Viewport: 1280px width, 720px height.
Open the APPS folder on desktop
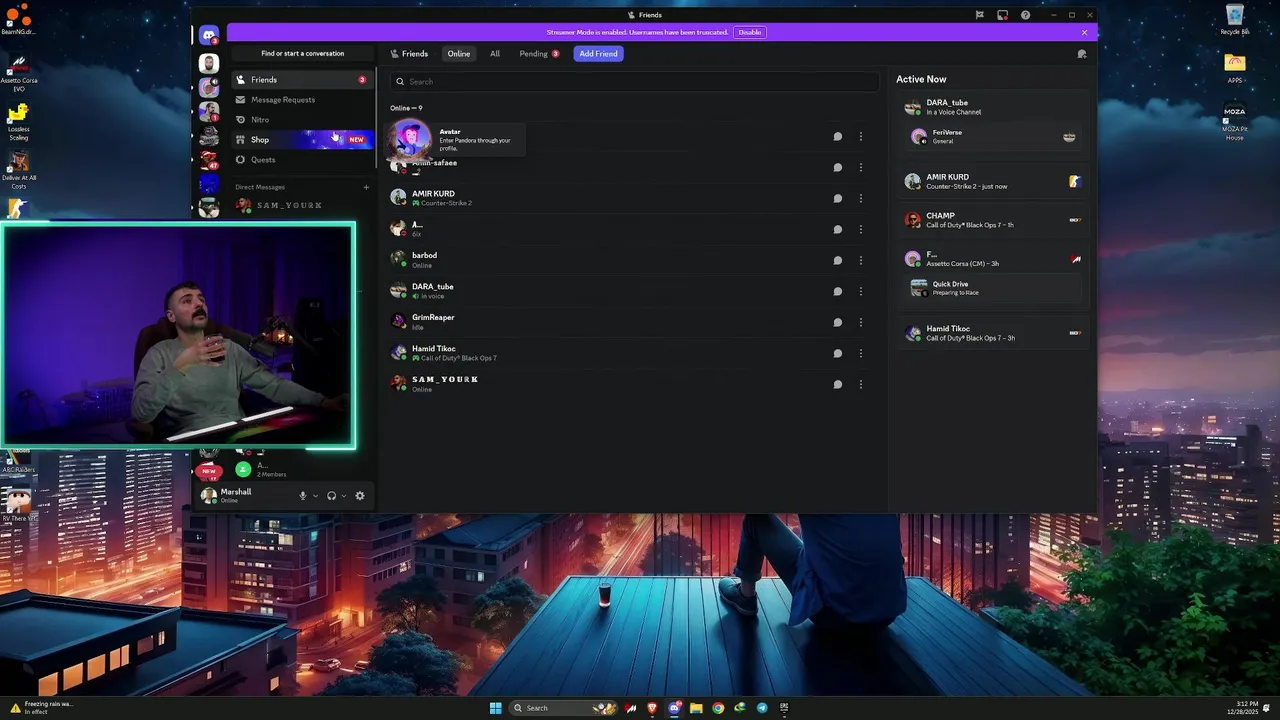1235,68
